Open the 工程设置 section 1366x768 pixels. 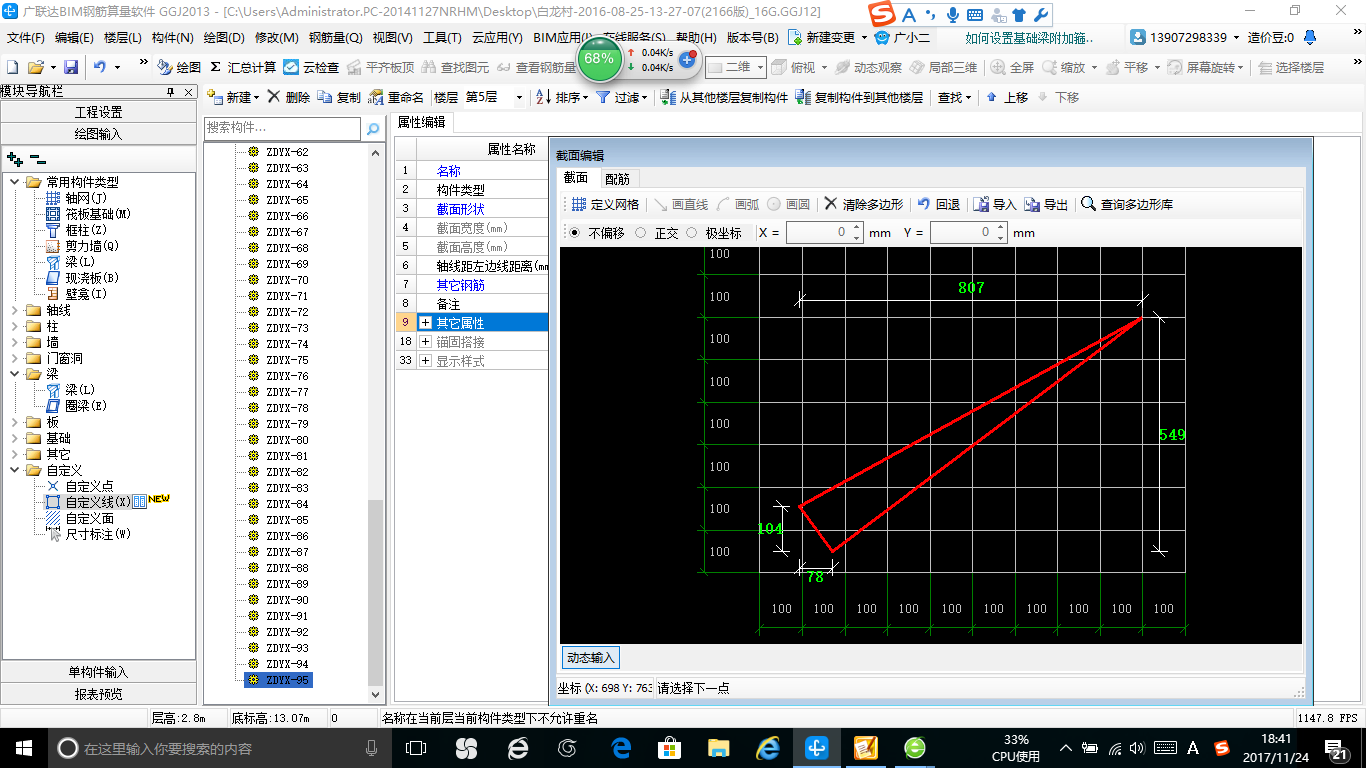(99, 112)
